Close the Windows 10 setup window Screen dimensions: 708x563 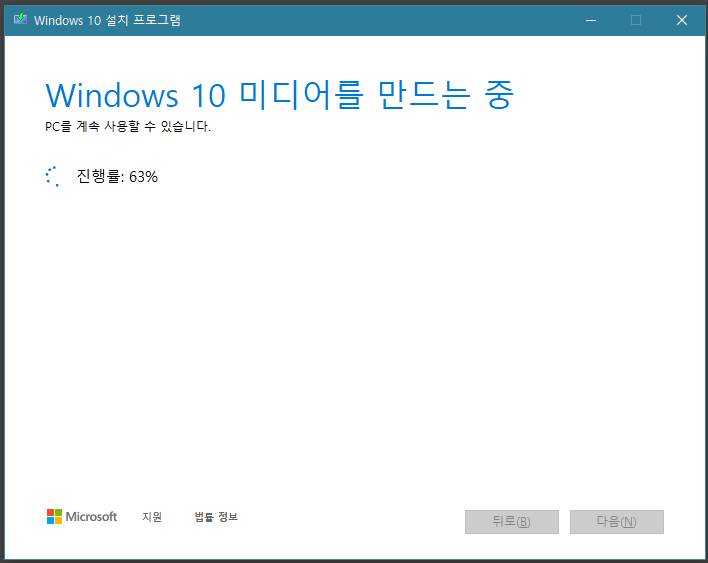[682, 20]
